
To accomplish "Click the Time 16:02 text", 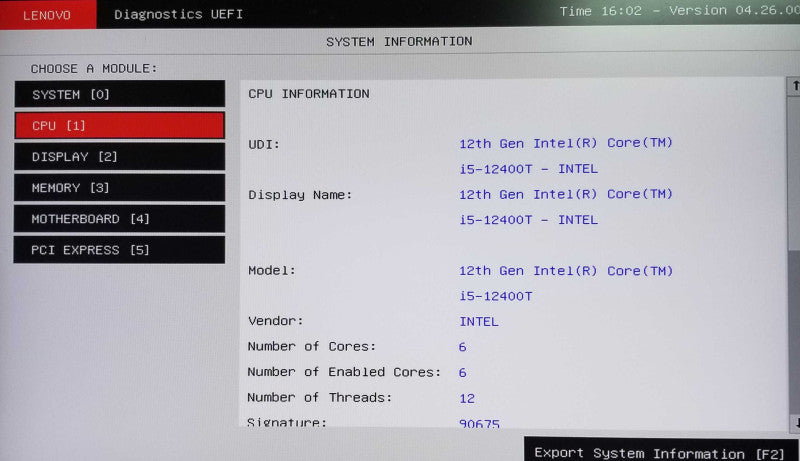I will coord(601,11).
